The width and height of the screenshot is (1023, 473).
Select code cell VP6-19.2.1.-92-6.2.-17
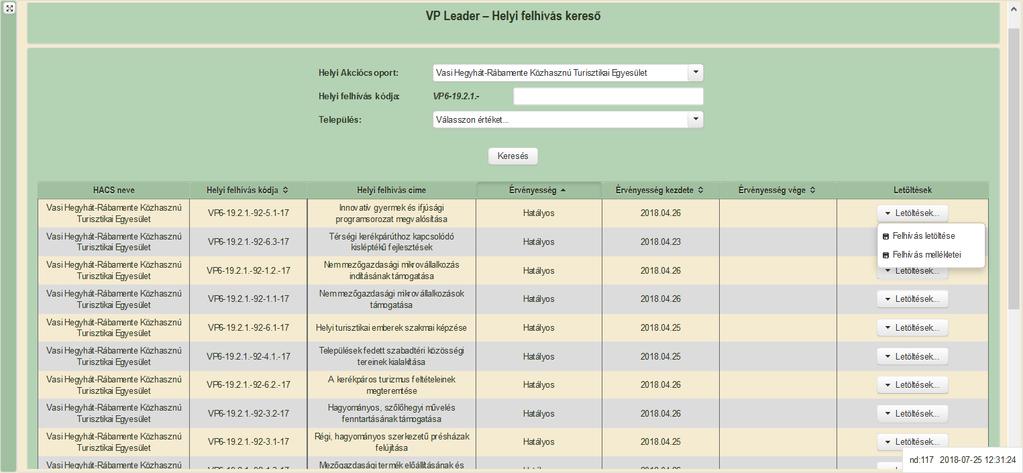248,385
